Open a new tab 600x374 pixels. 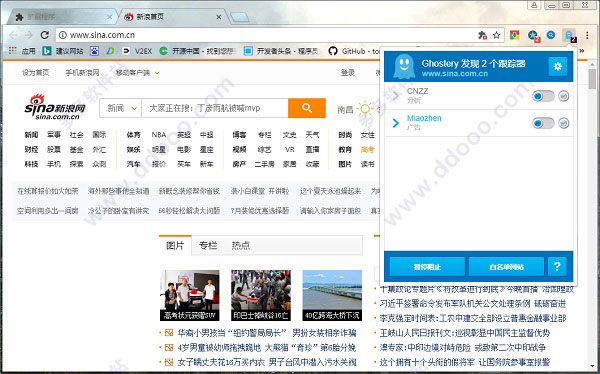coord(240,17)
